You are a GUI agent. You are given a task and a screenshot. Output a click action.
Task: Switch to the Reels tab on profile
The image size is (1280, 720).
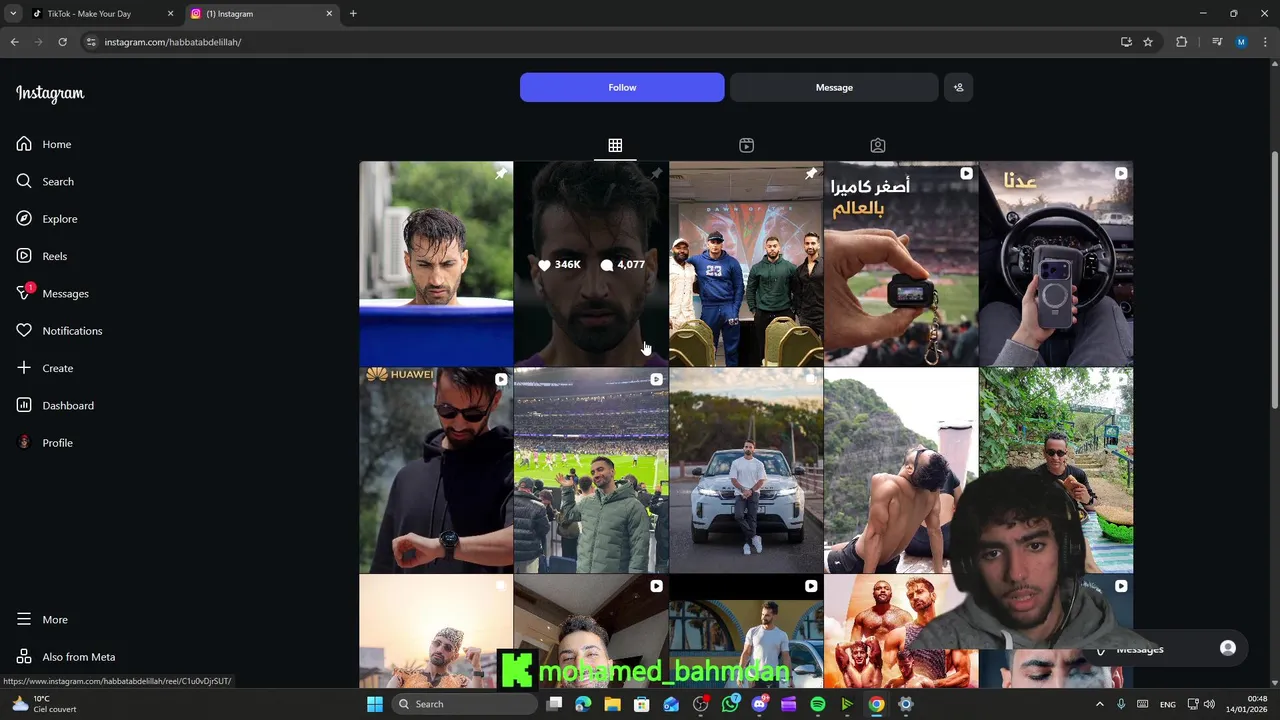point(746,145)
